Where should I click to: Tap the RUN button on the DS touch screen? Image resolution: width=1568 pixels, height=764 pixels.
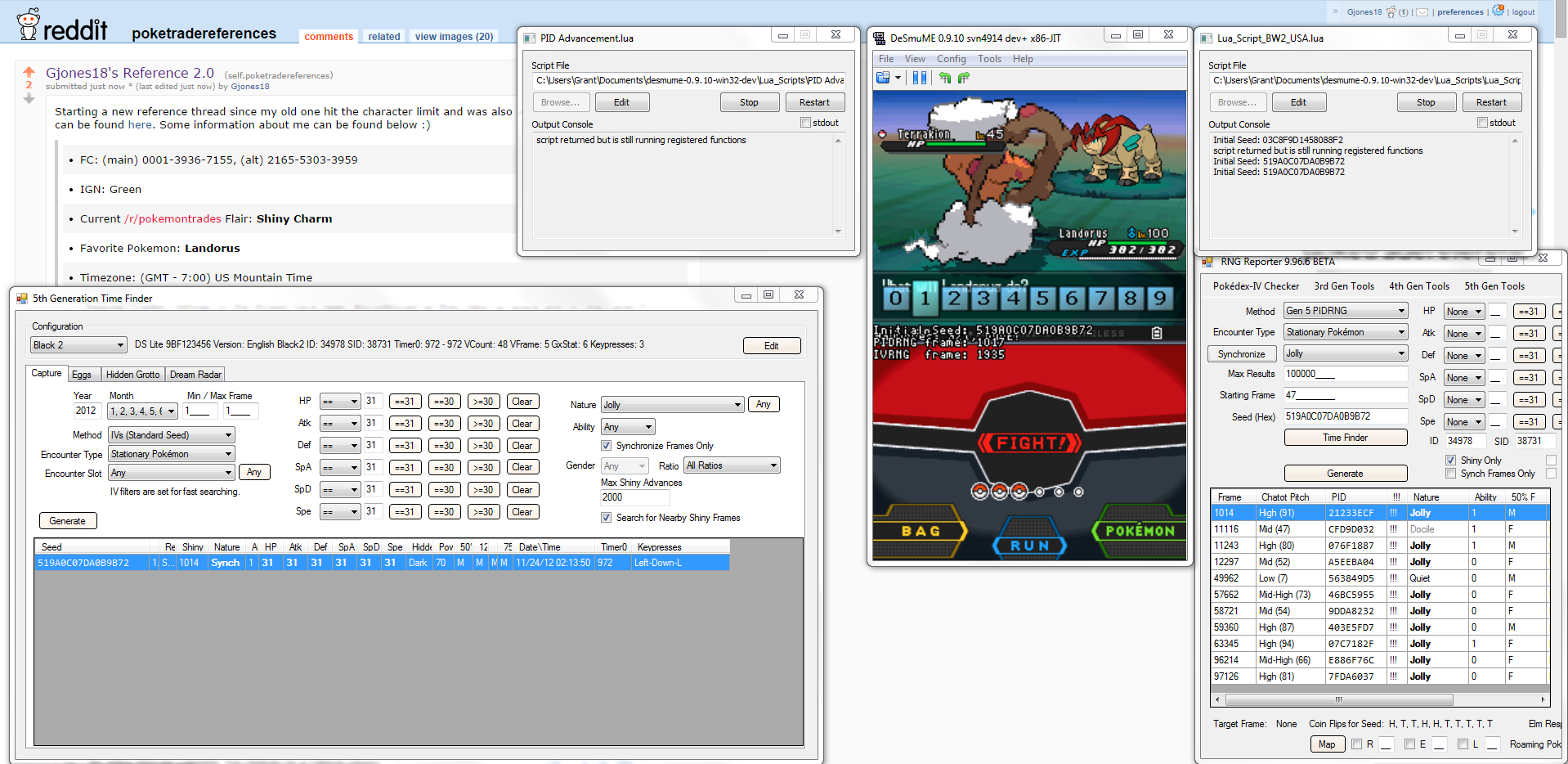click(x=1029, y=546)
